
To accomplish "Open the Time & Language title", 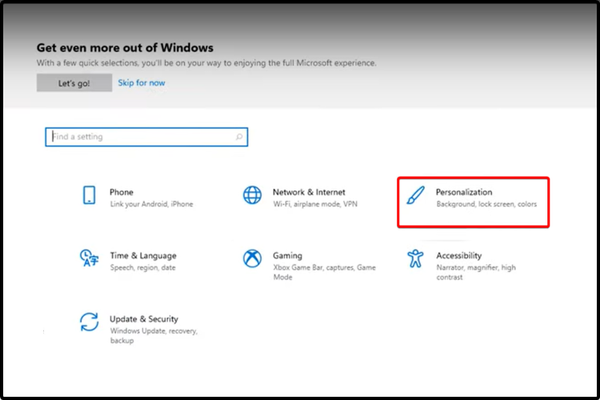I will point(141,255).
